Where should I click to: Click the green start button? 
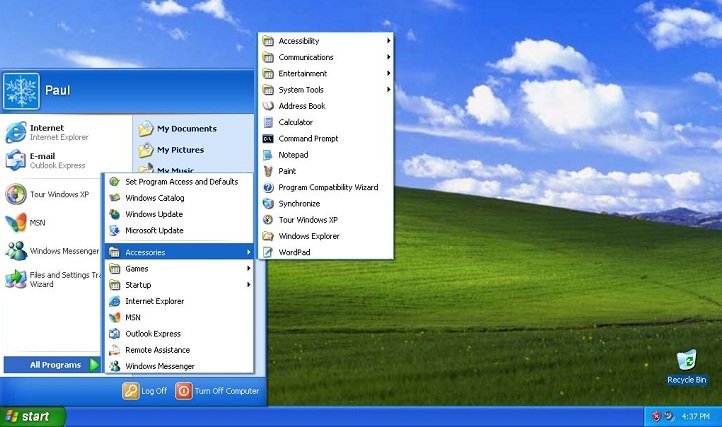pyautogui.click(x=32, y=416)
